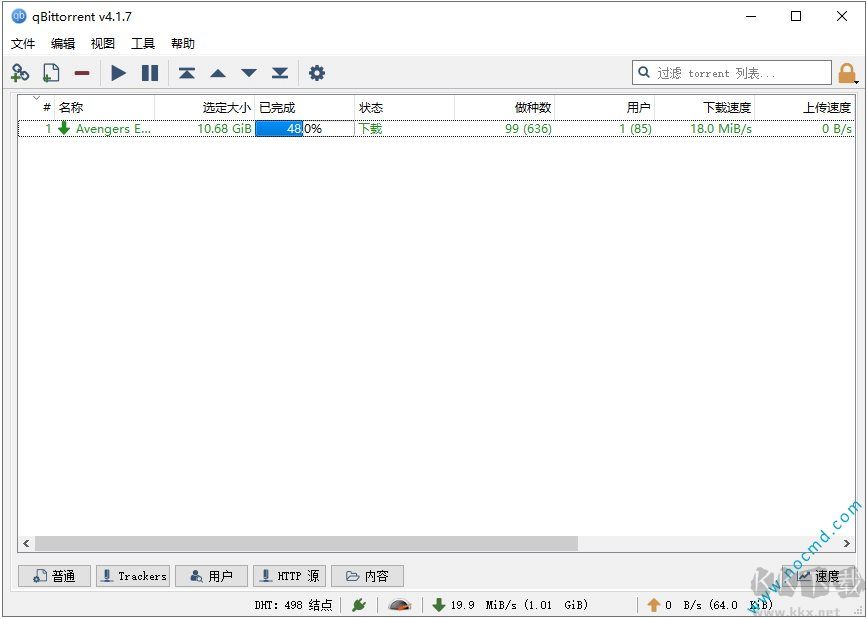The image size is (867, 619).
Task: Click the connection status plug icon
Action: click(x=359, y=605)
